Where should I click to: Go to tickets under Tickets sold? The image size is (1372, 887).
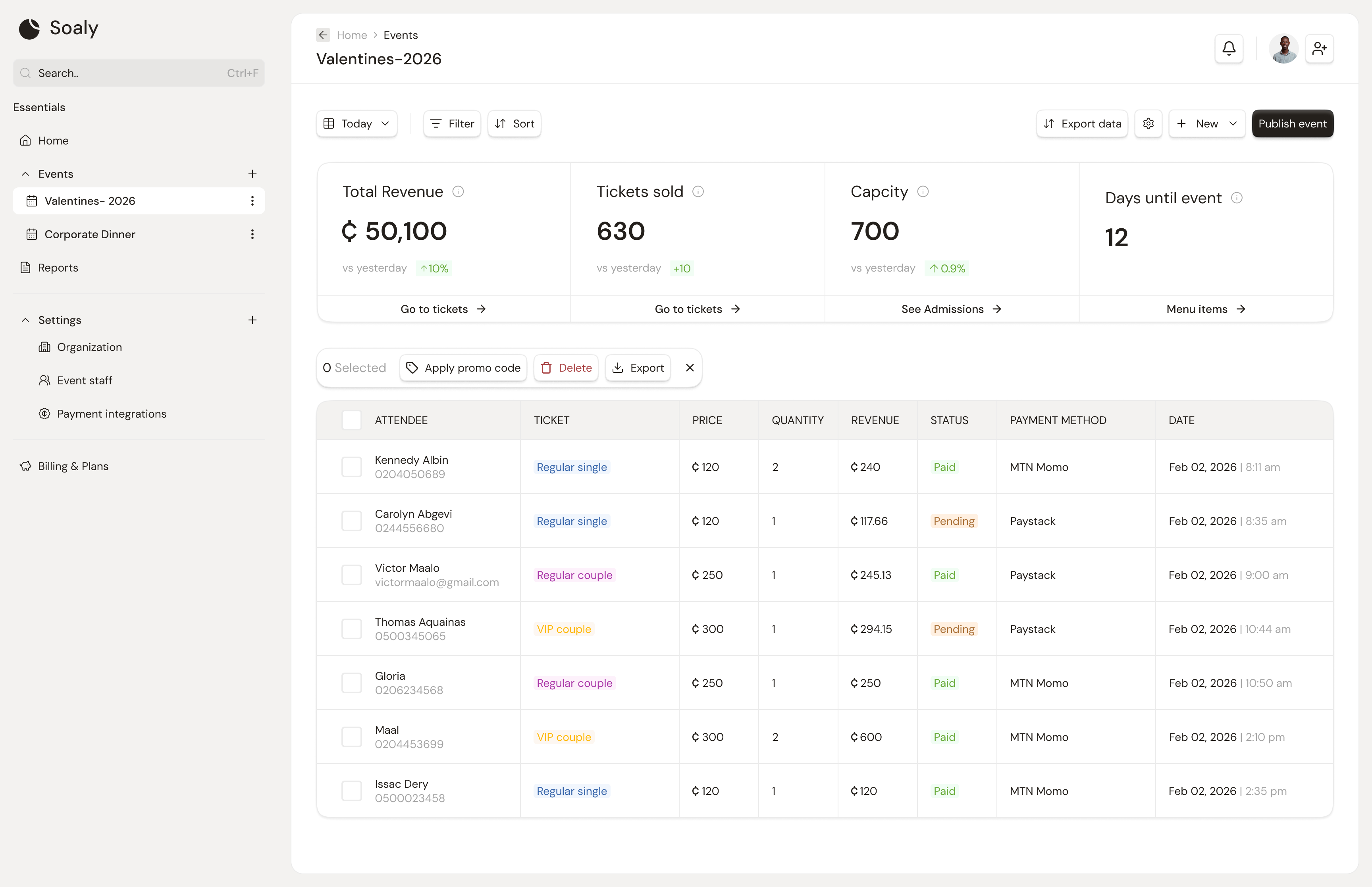(697, 309)
